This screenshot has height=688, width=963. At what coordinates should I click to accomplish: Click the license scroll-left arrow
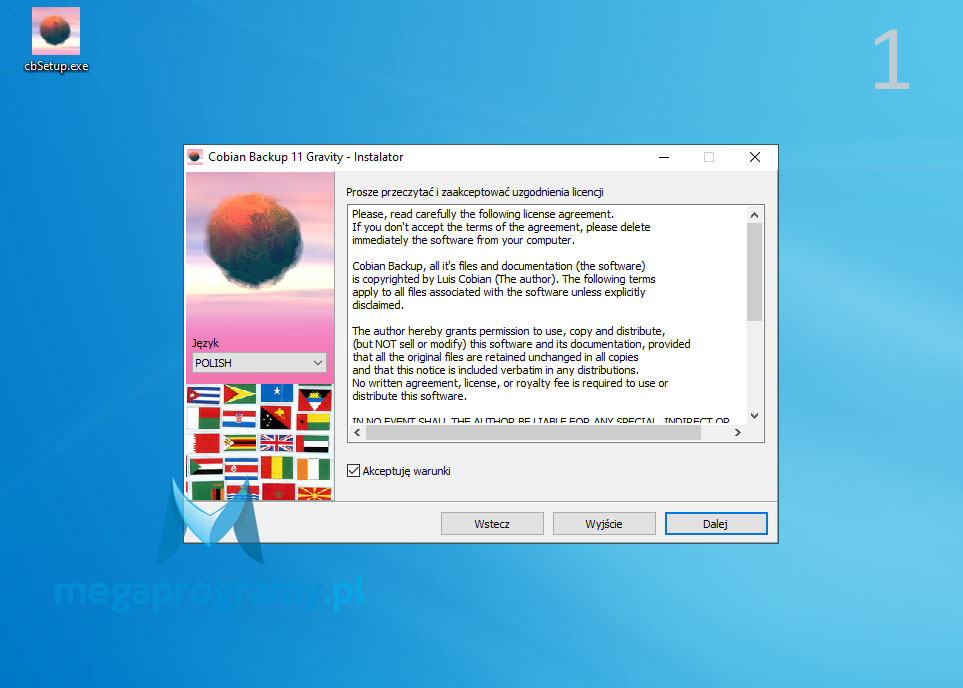(357, 432)
